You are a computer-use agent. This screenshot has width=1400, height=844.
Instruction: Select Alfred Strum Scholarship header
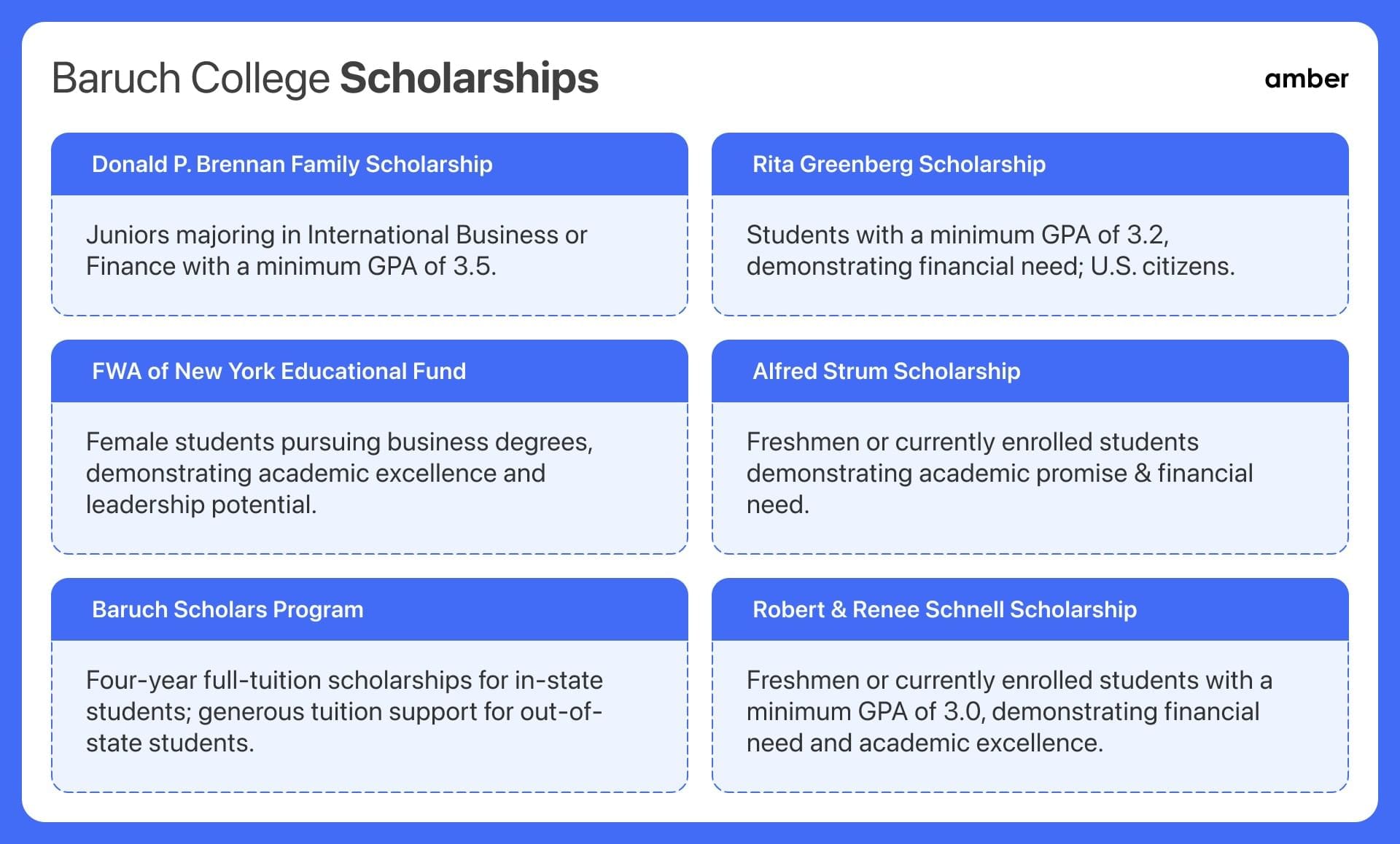point(1030,371)
